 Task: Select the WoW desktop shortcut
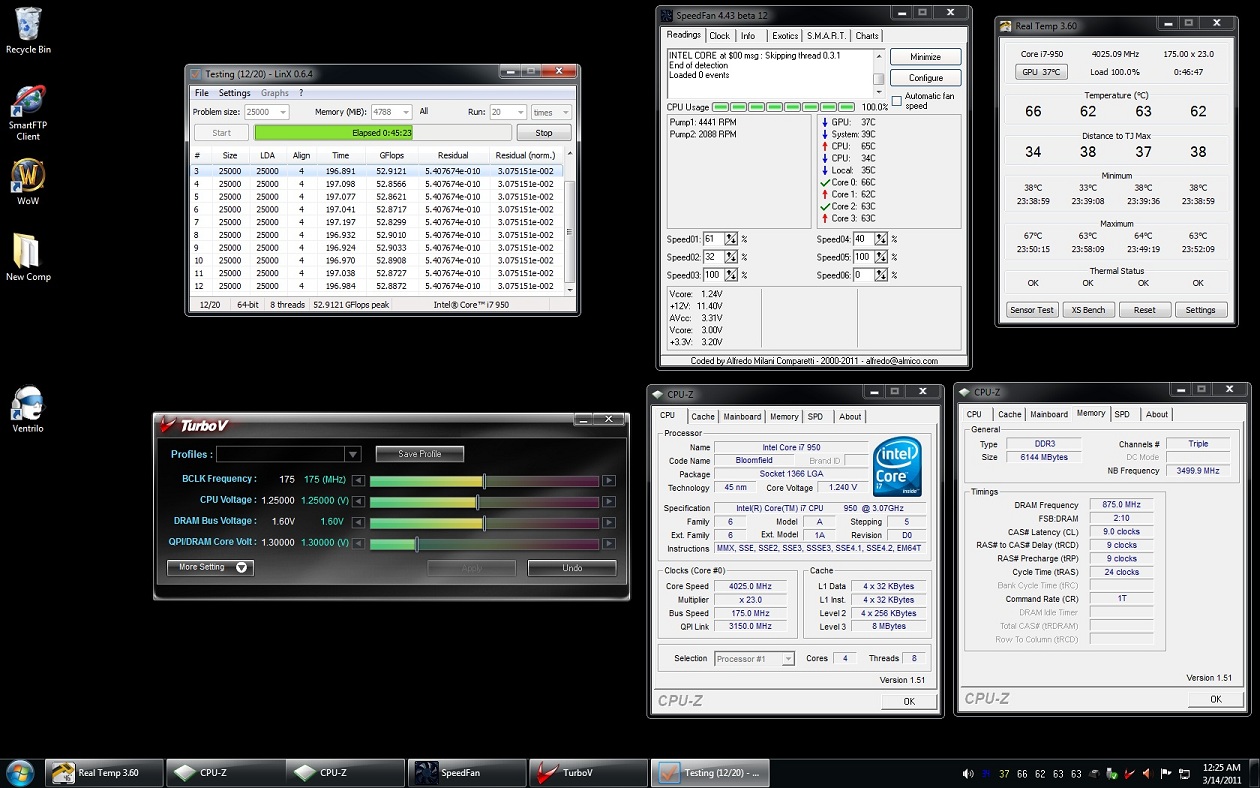[x=28, y=181]
